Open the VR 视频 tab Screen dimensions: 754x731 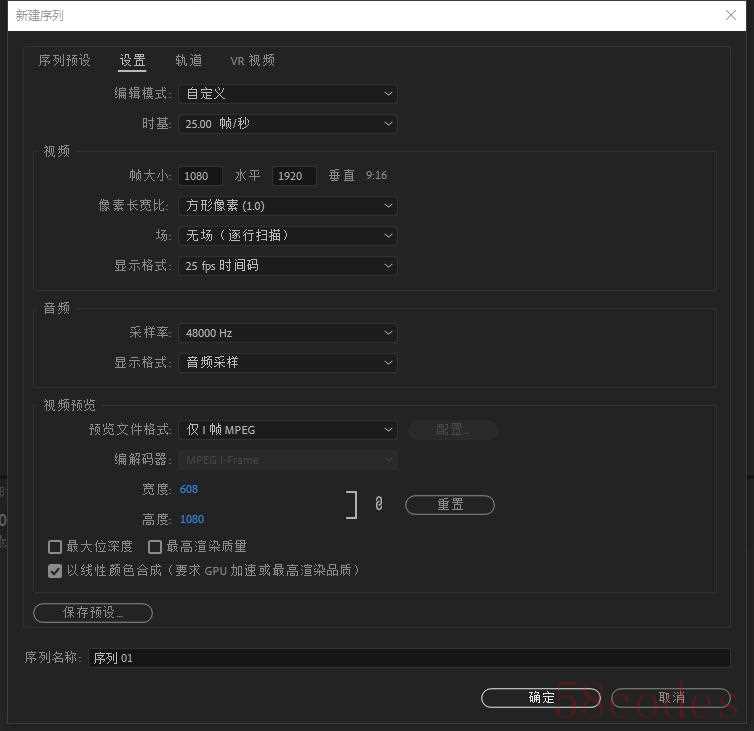[252, 61]
